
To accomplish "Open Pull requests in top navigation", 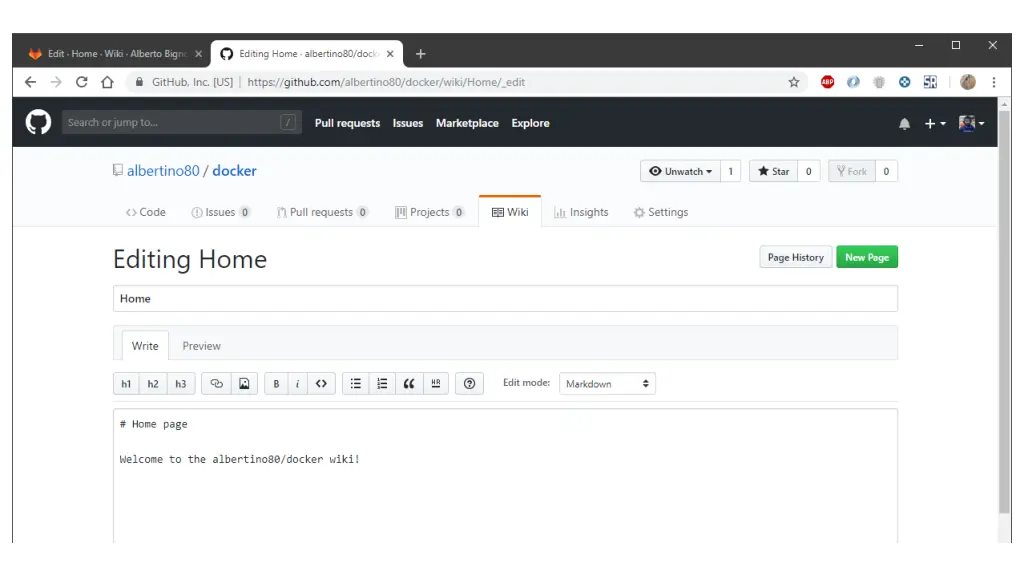I will point(347,123).
